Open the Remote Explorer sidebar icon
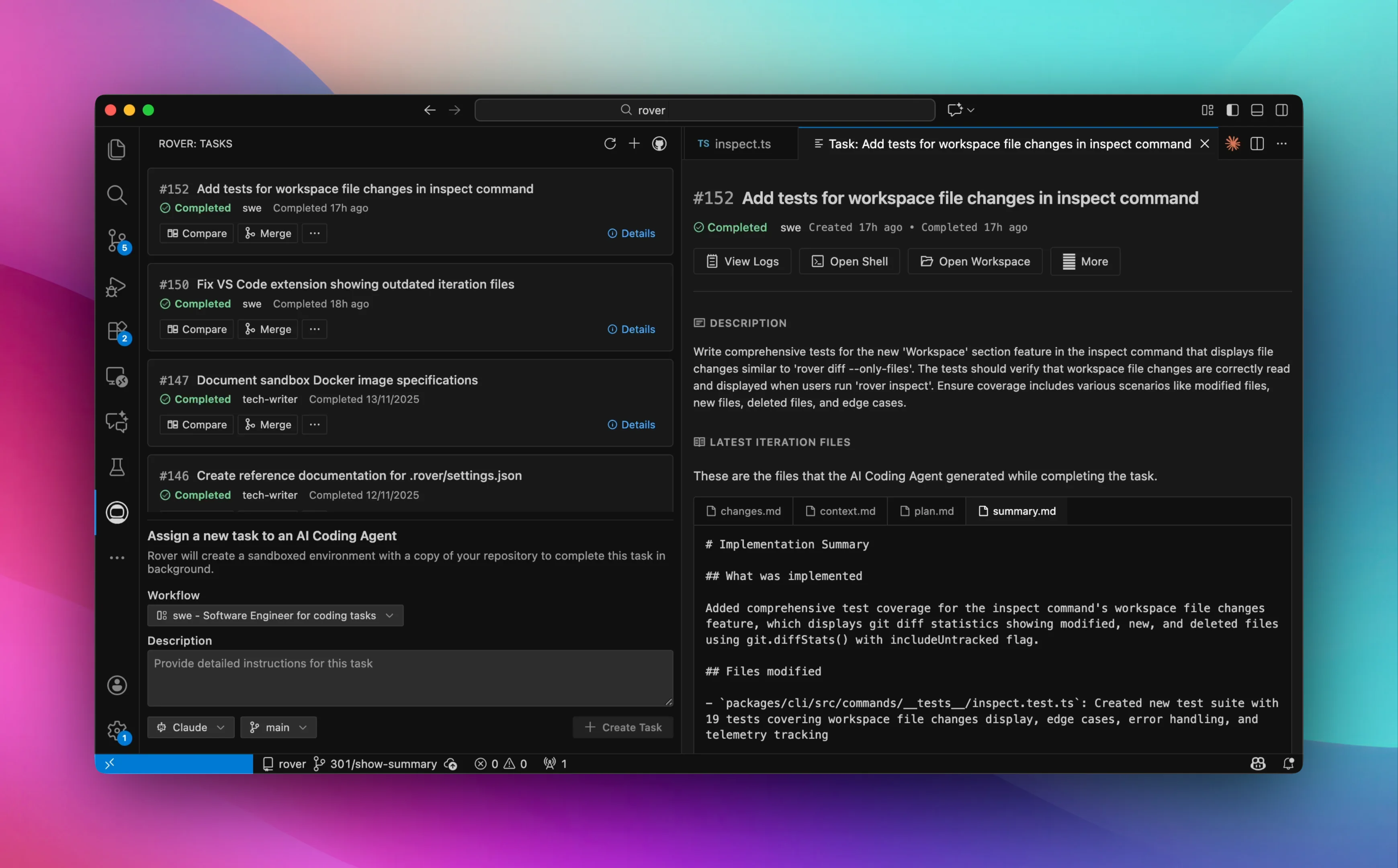Viewport: 1398px width, 868px height. tap(117, 377)
